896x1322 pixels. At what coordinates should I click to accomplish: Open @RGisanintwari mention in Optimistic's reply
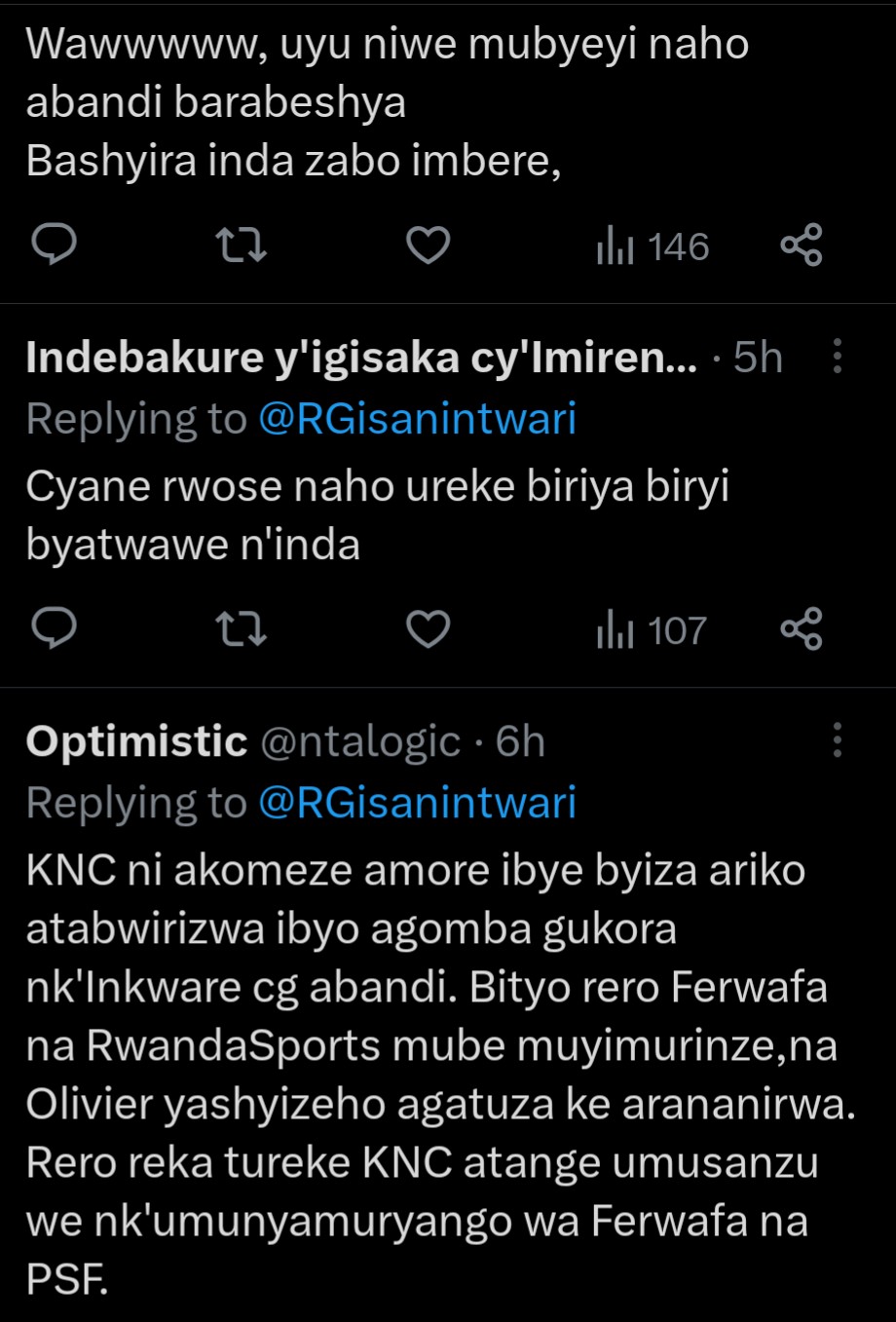(x=417, y=803)
